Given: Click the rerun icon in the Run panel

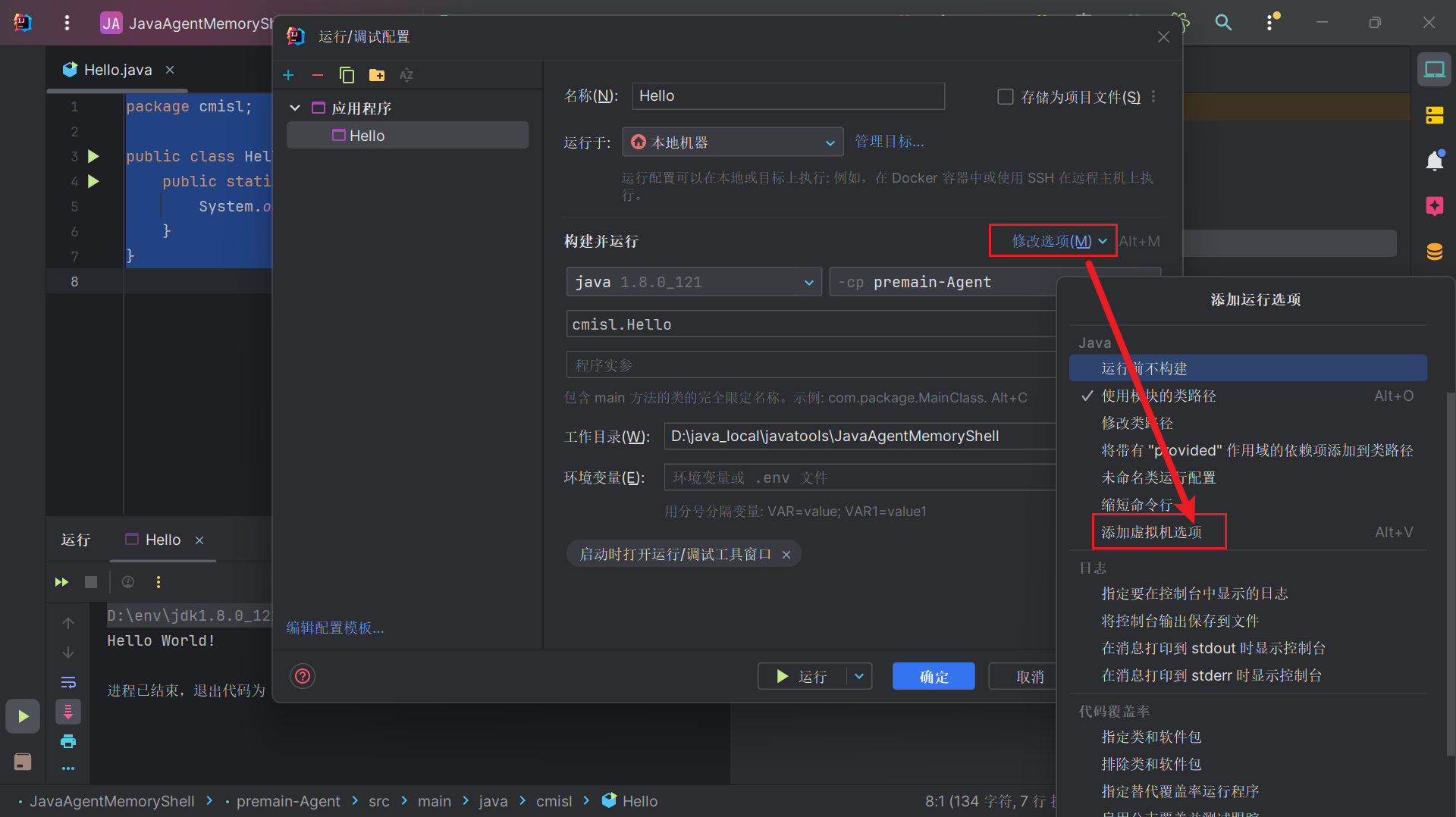Looking at the screenshot, I should coord(62,582).
